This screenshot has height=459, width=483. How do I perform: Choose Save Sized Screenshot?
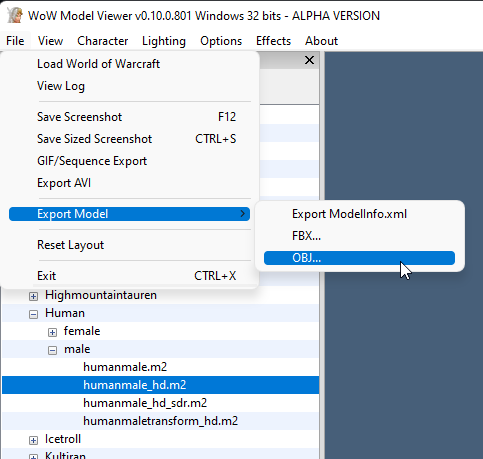coord(129,139)
